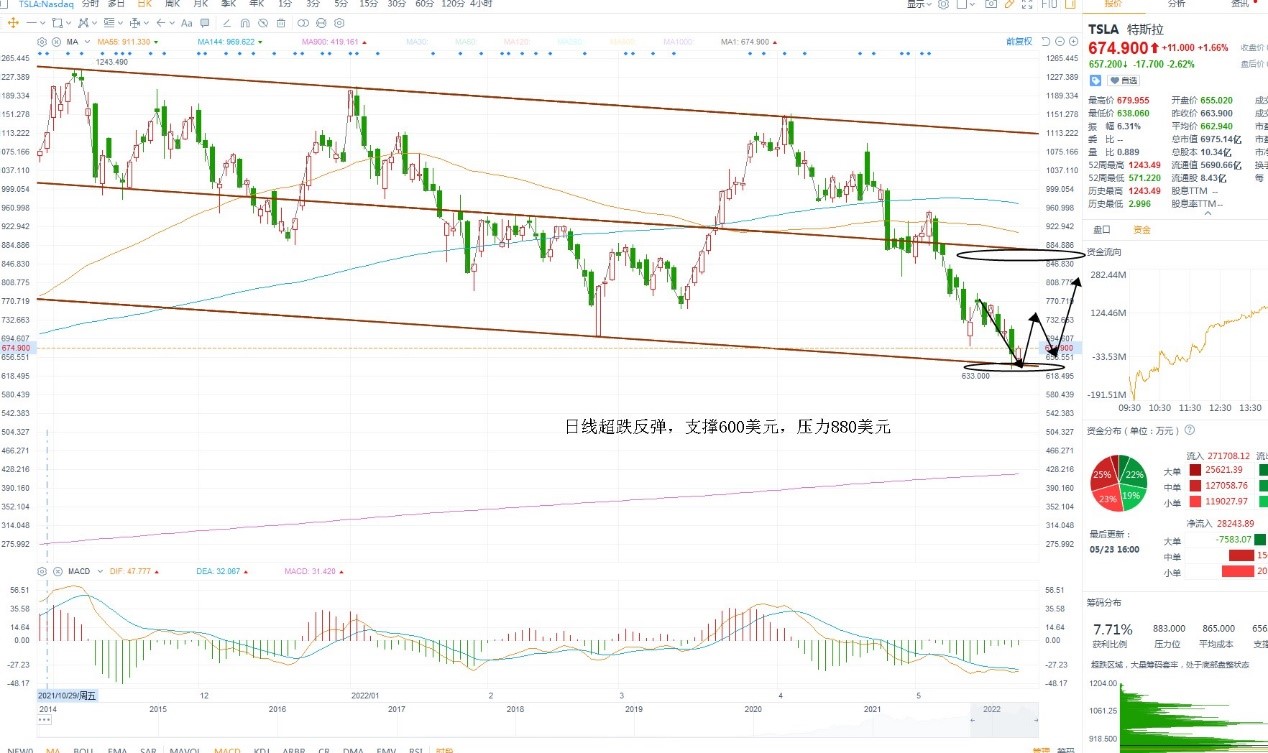Screen dimensions: 1268x753
Task: Switch to 周K weekly candlestick tab
Action: (x=172, y=4)
